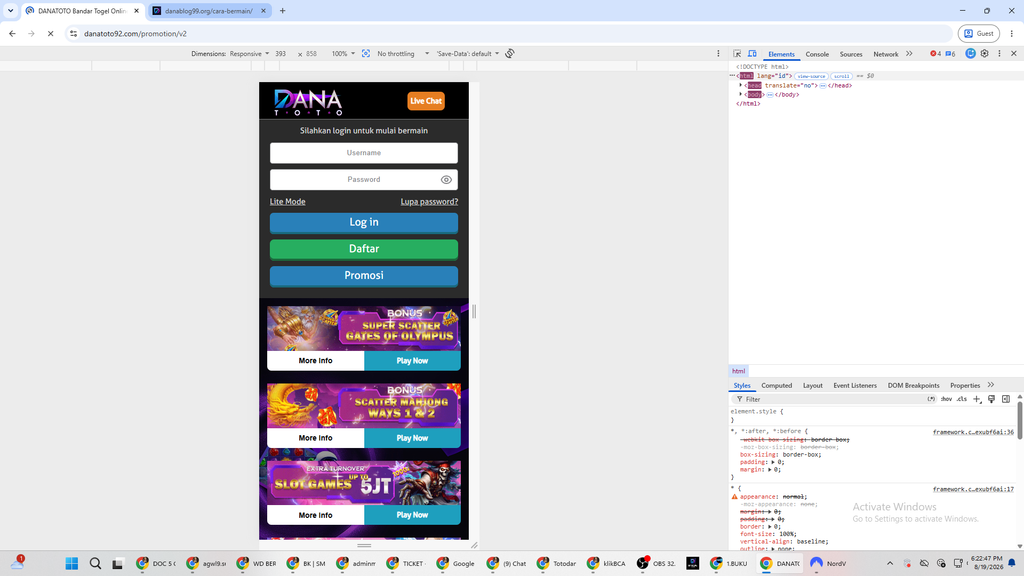Viewport: 1024px width, 576px height.
Task: Toggle the .cls element classes button
Action: [962, 399]
